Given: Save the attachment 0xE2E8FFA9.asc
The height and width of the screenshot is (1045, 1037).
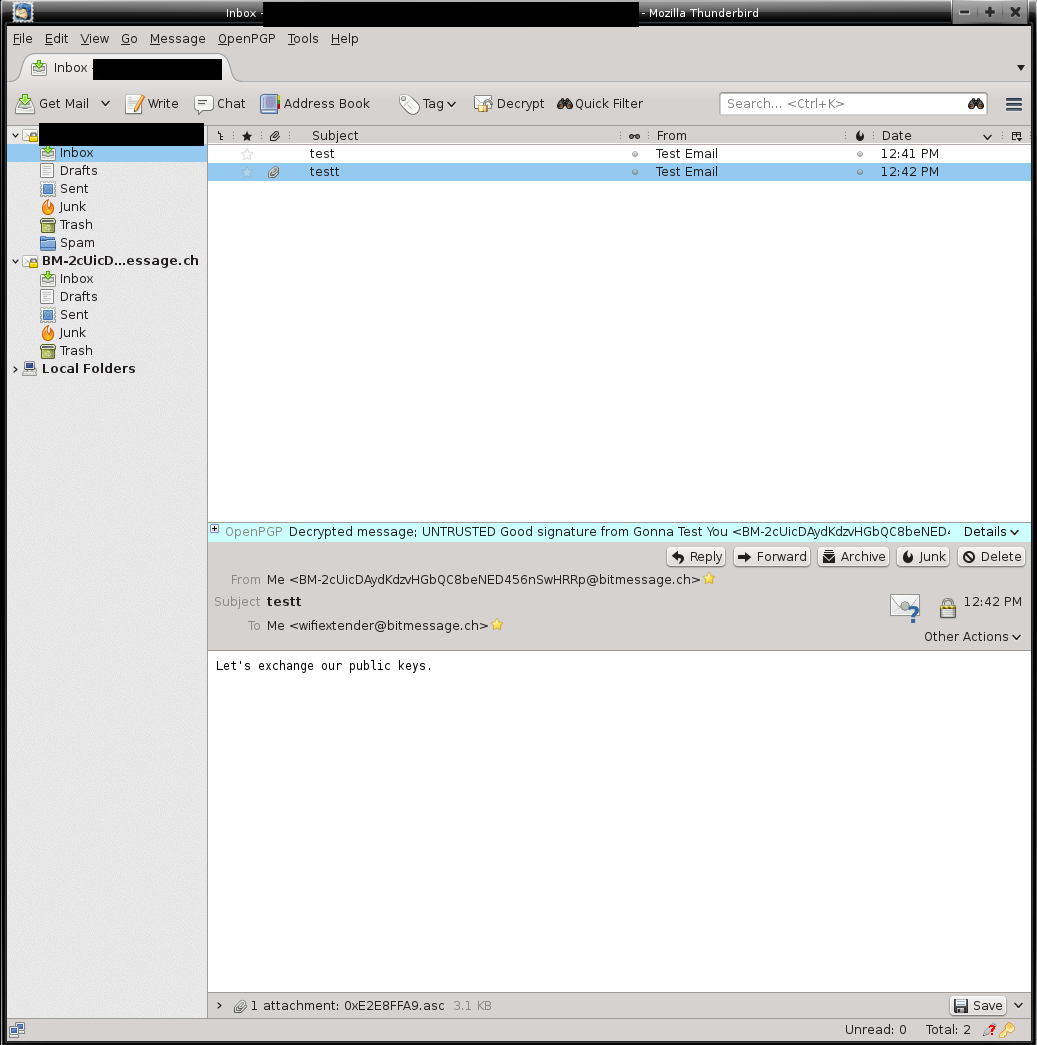Looking at the screenshot, I should pos(978,1005).
